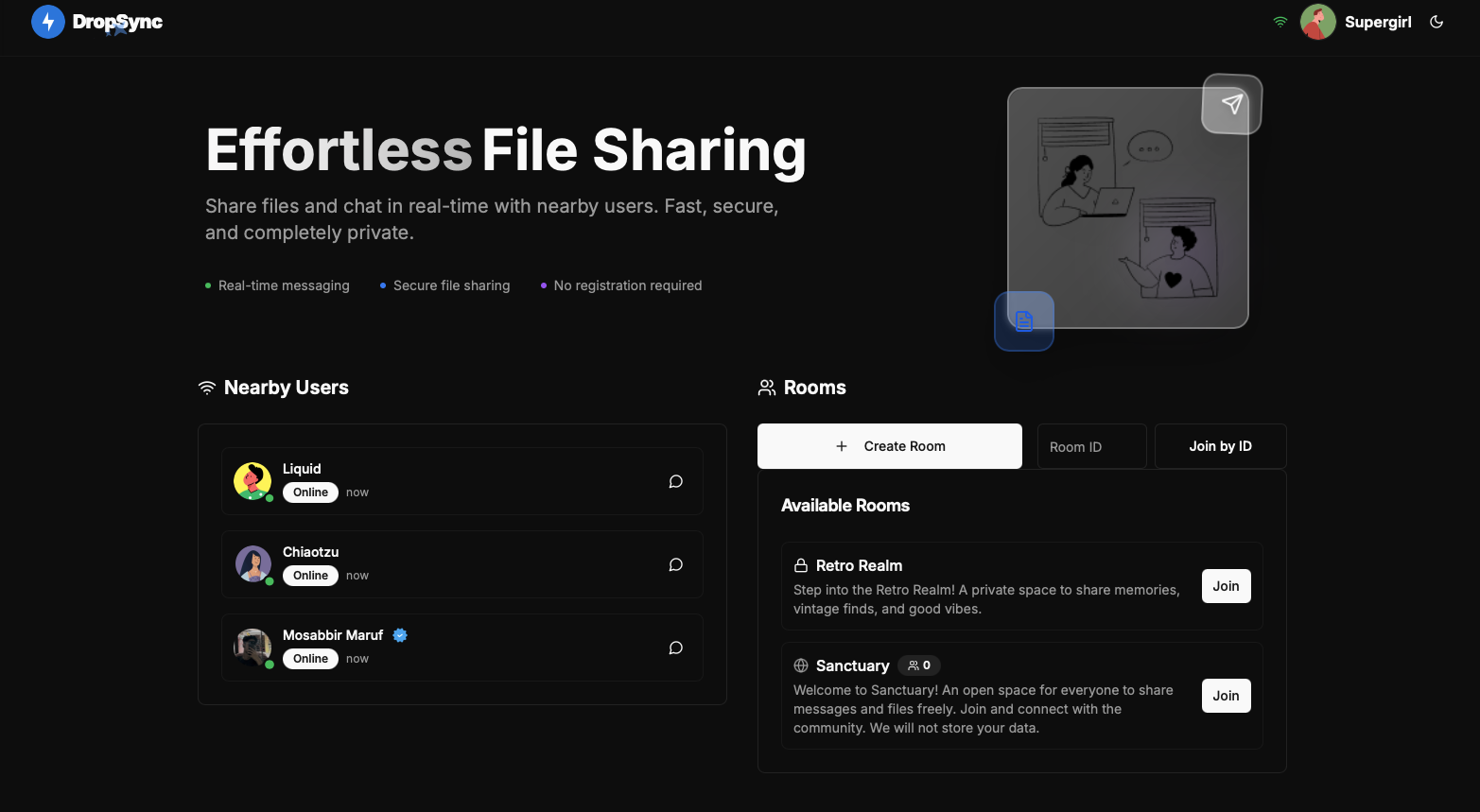
Task: Open Supergirl's profile avatar
Action: pyautogui.click(x=1317, y=21)
